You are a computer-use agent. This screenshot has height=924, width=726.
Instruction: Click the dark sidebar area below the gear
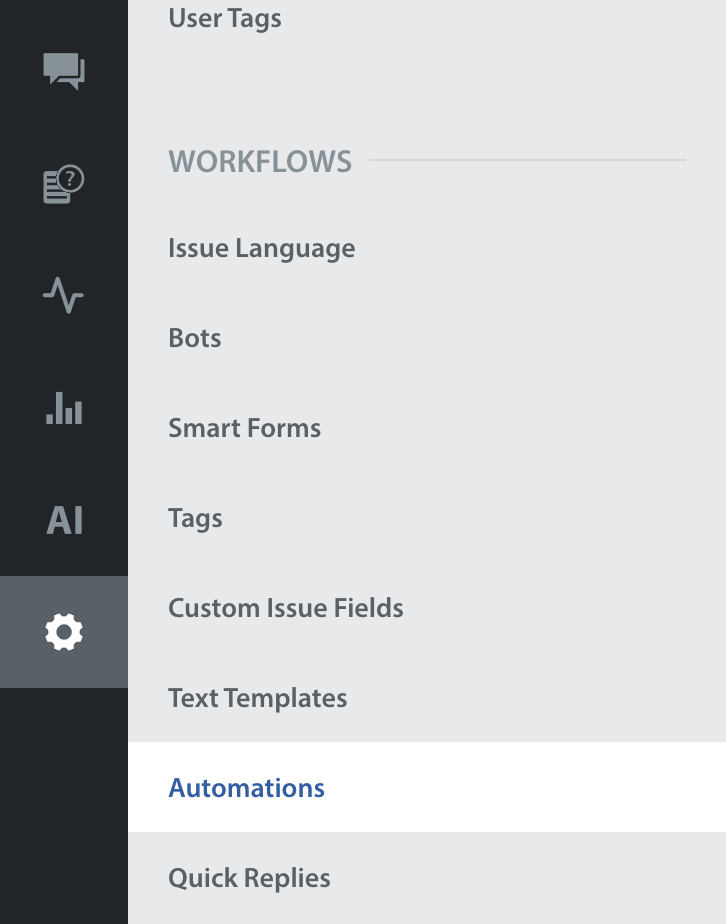pos(64,800)
